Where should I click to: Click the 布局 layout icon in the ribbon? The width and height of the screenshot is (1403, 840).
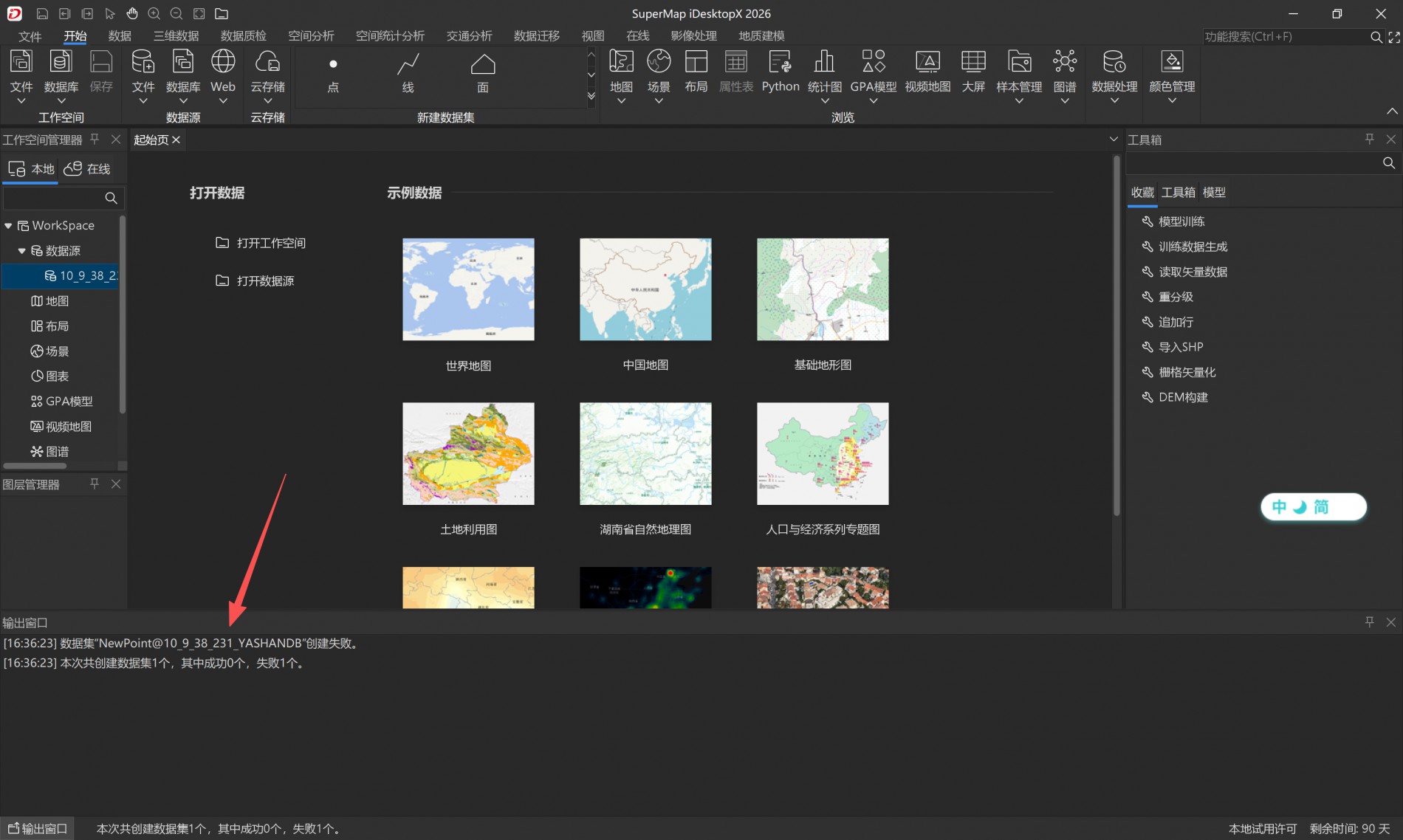[x=696, y=71]
